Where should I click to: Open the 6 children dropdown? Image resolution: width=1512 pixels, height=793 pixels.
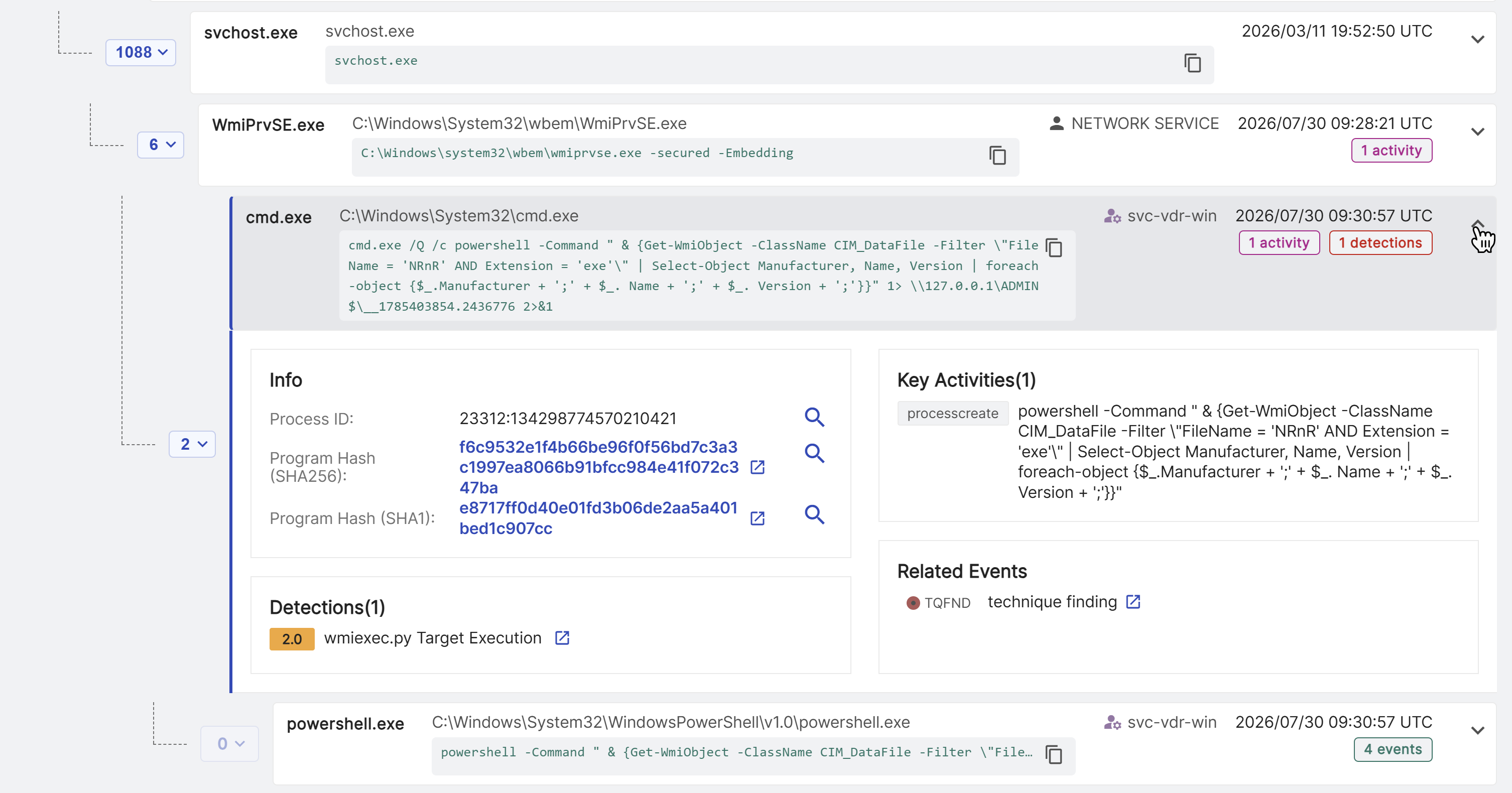coord(161,145)
